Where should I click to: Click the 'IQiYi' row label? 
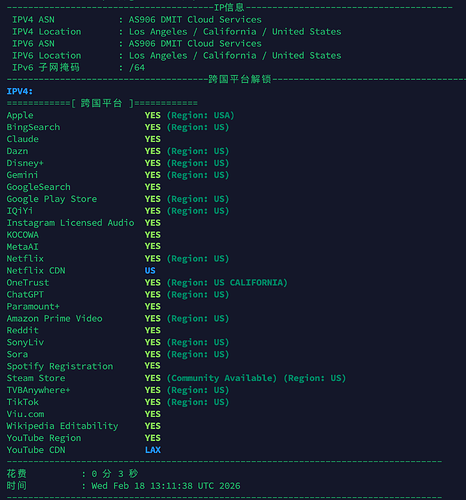click(x=20, y=211)
